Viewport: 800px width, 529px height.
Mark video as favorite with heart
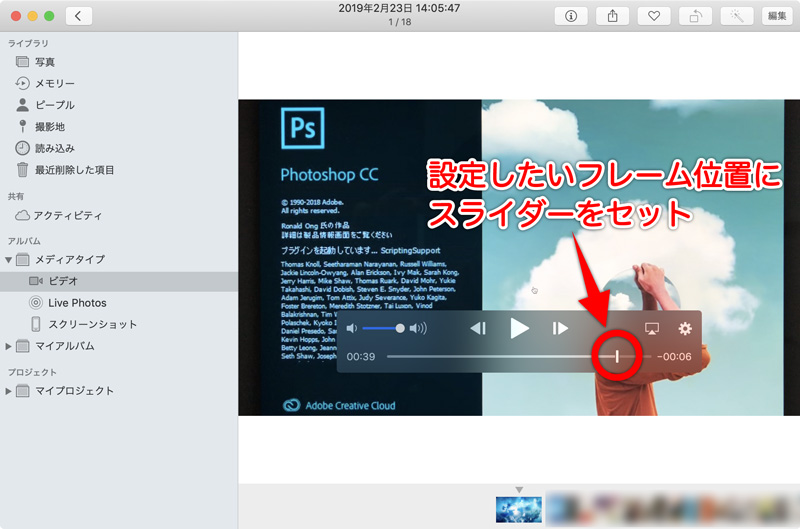click(654, 16)
